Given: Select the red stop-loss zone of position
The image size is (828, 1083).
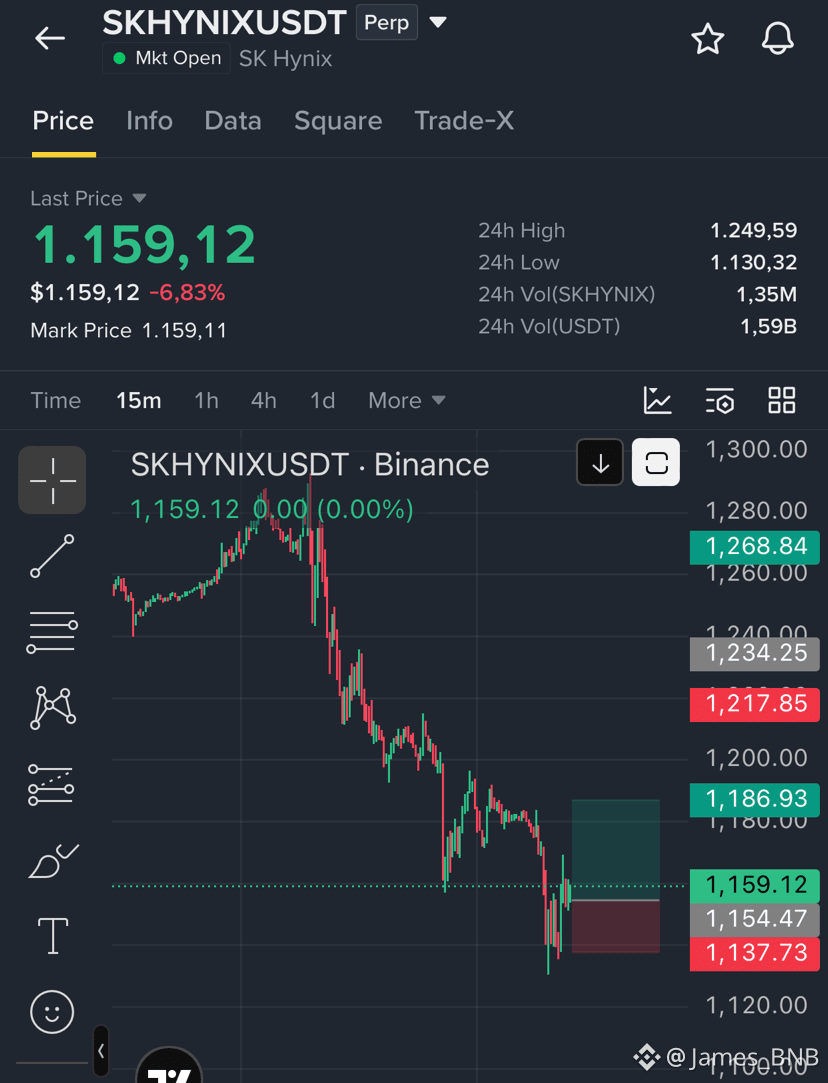Looking at the screenshot, I should tap(615, 927).
